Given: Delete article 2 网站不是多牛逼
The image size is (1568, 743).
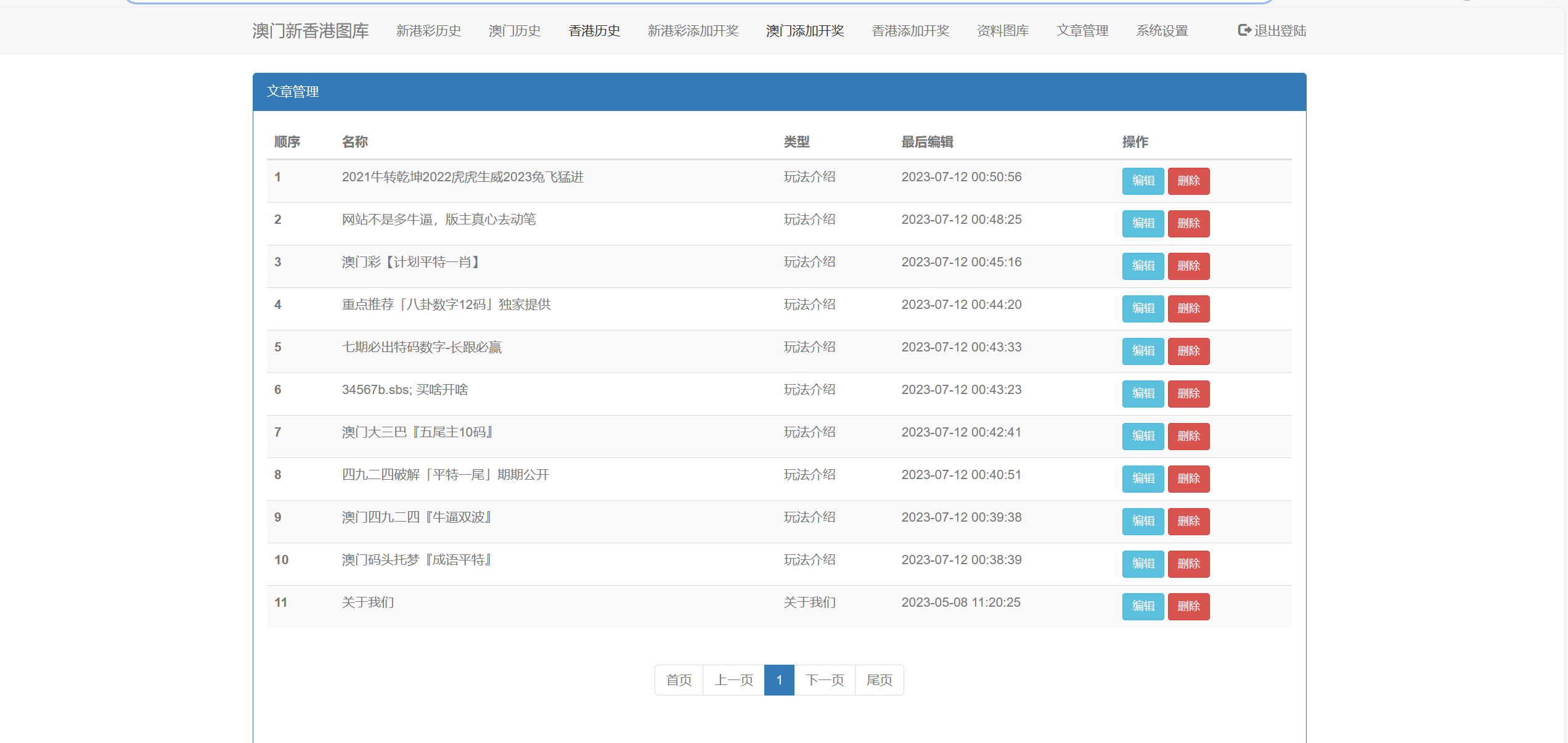Looking at the screenshot, I should click(1188, 223).
